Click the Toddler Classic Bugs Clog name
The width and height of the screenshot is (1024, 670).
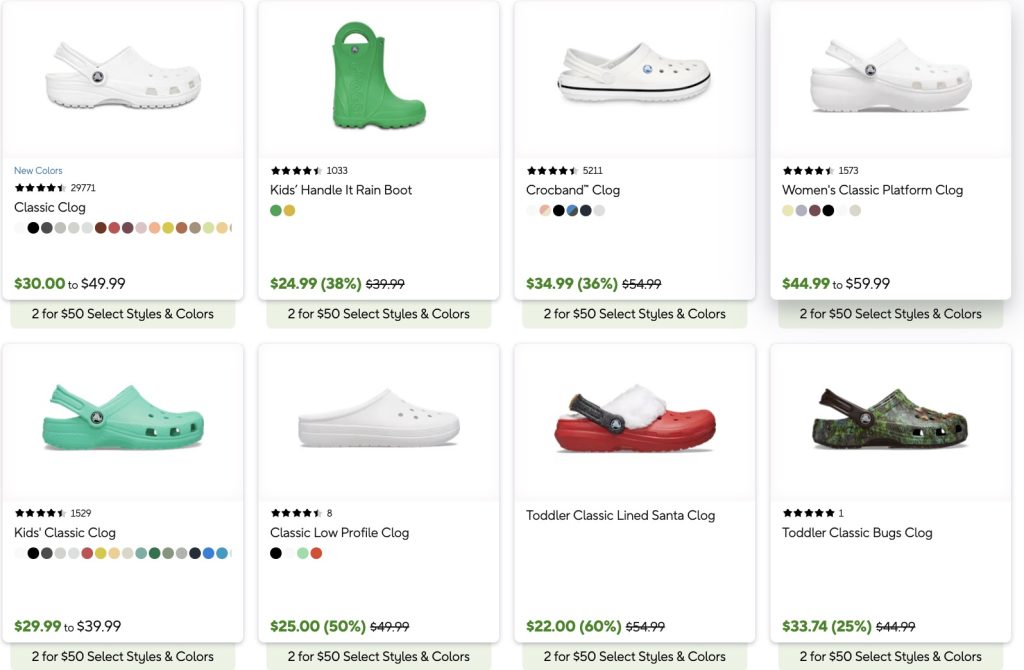pos(857,533)
